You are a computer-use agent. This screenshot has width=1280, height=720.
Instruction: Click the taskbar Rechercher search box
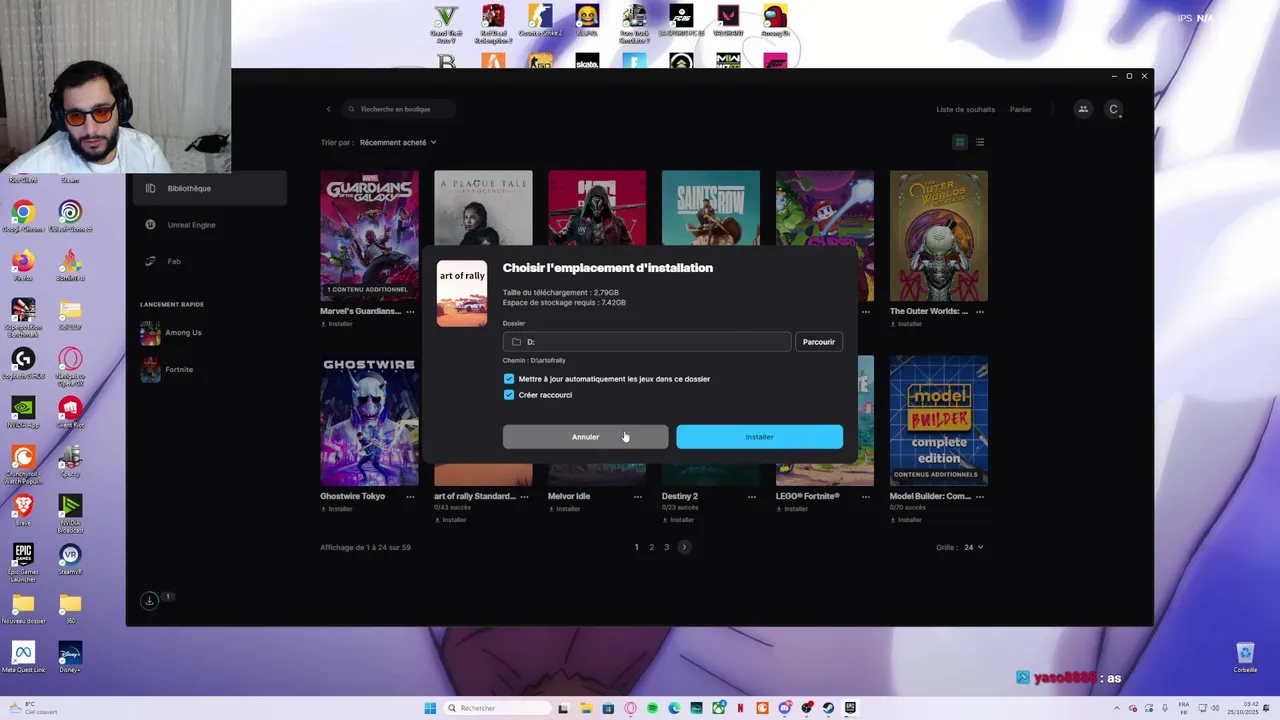(x=496, y=708)
